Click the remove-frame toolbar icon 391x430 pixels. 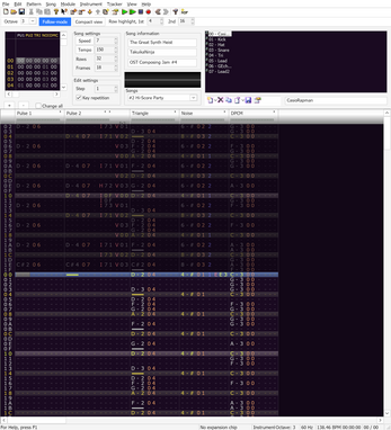pyautogui.click(x=81, y=12)
